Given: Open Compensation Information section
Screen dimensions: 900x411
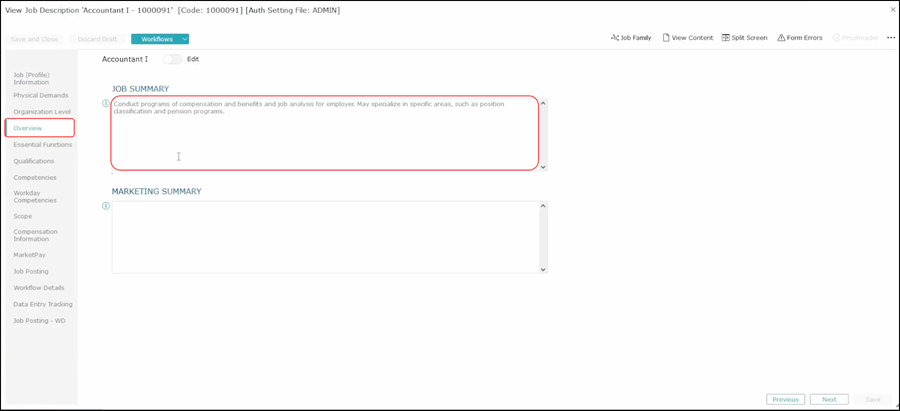Looking at the screenshot, I should [x=35, y=235].
